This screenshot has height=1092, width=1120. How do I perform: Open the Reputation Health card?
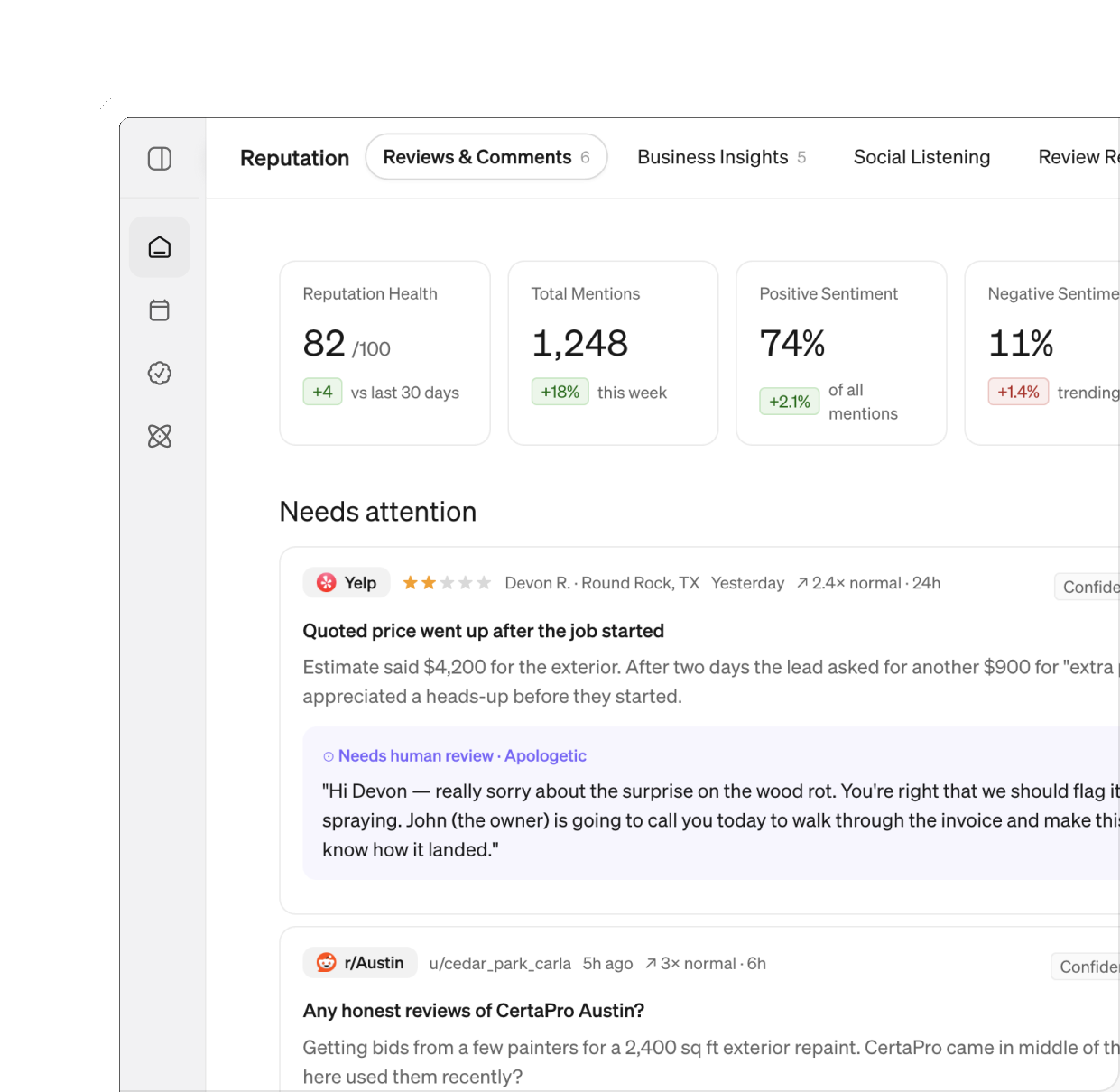click(385, 353)
